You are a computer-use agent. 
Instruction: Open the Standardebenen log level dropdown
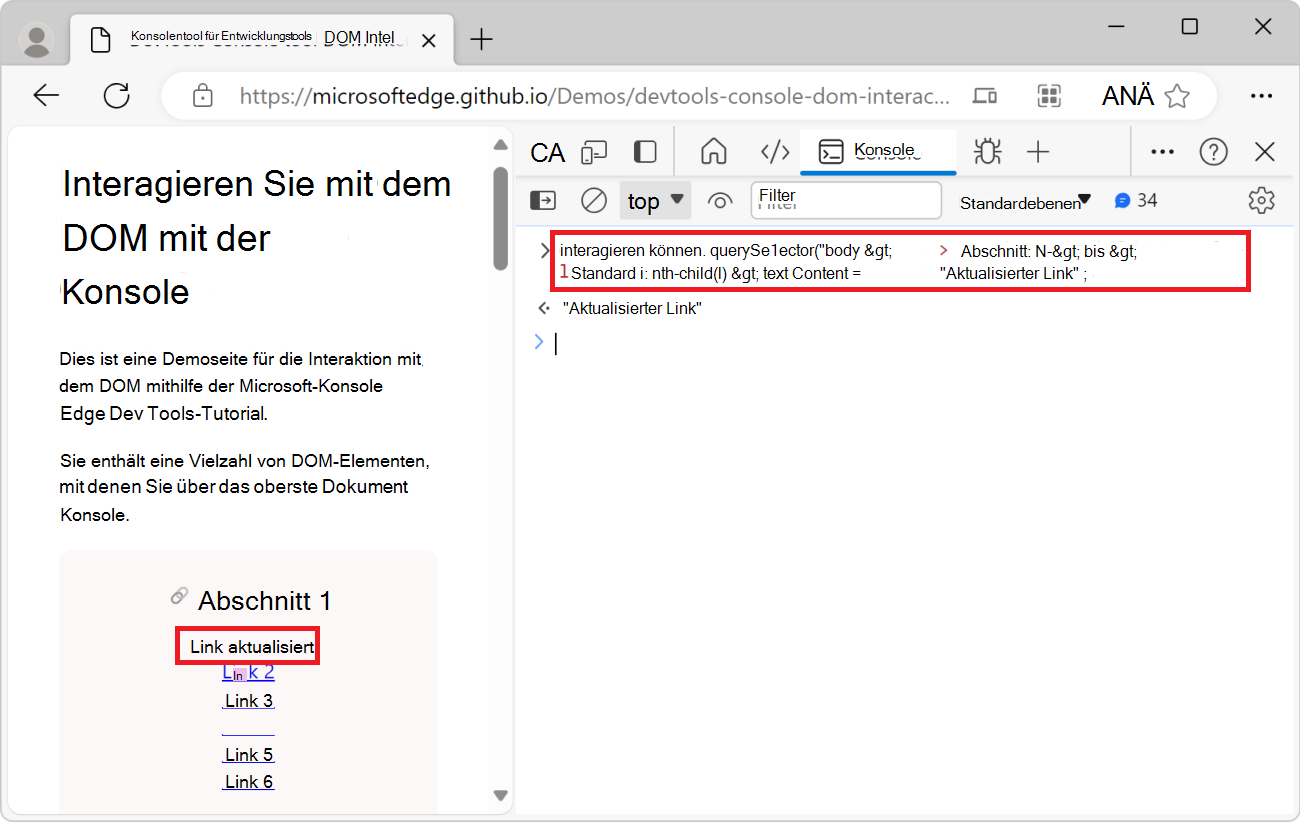point(1022,200)
